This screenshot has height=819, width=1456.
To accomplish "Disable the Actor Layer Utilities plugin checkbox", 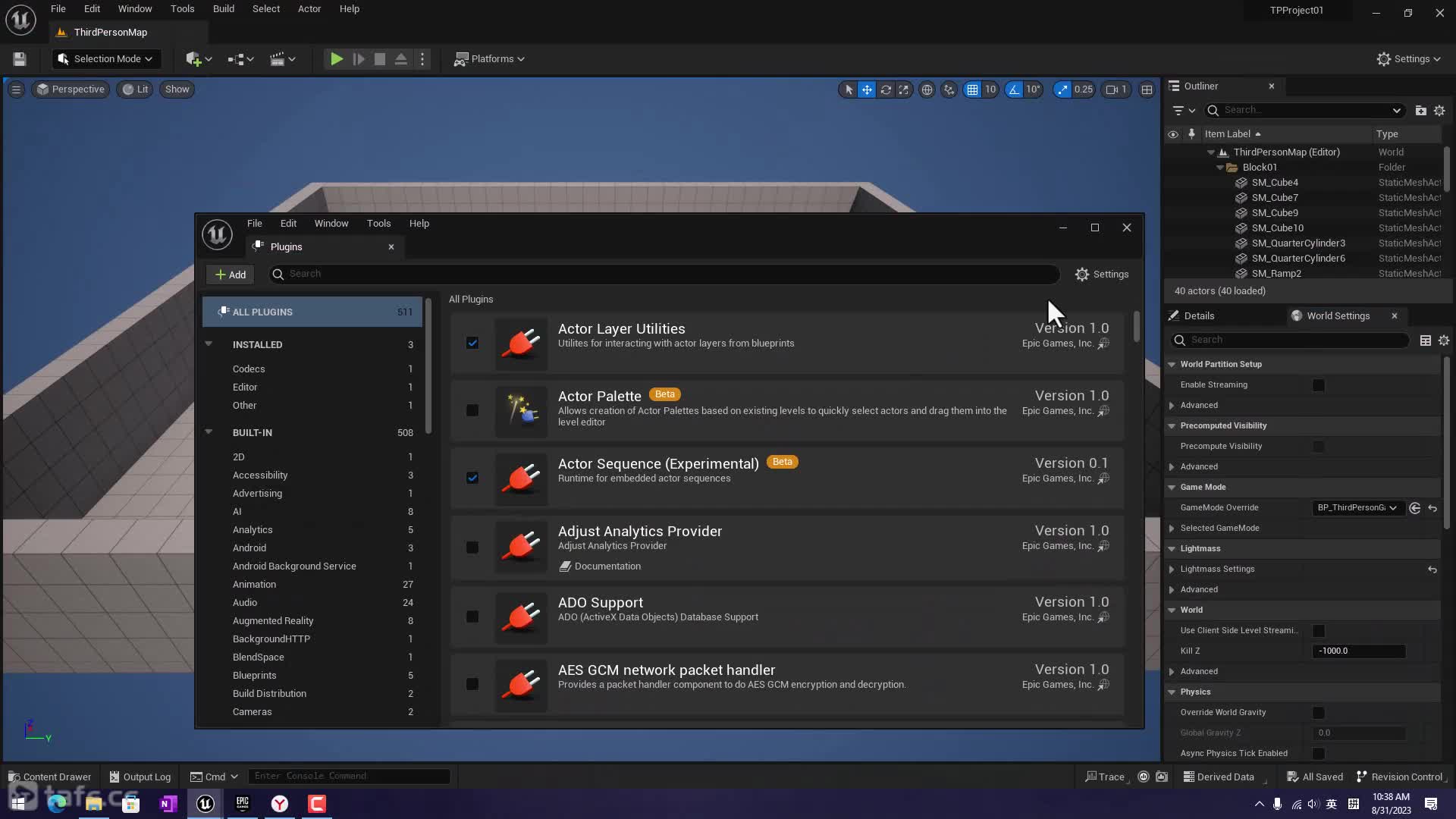I will click(472, 344).
